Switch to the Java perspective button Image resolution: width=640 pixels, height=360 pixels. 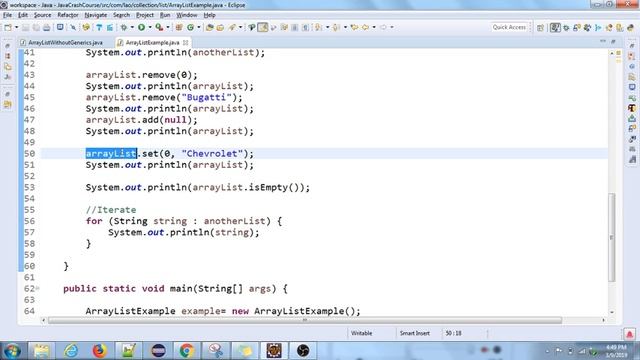(x=555, y=28)
